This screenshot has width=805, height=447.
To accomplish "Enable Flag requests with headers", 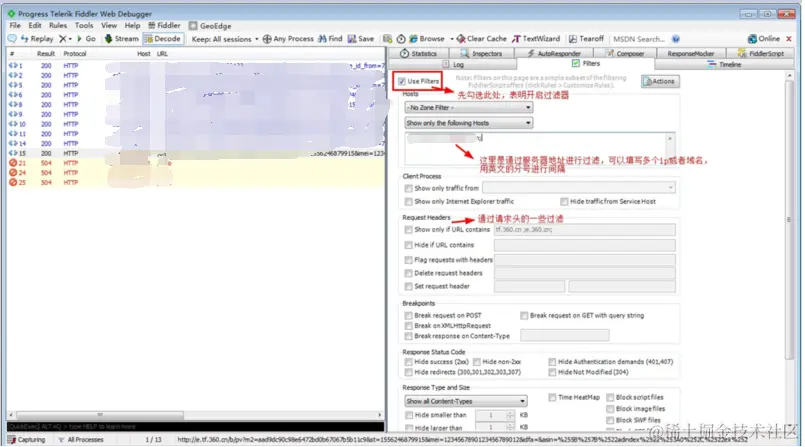I will point(409,260).
